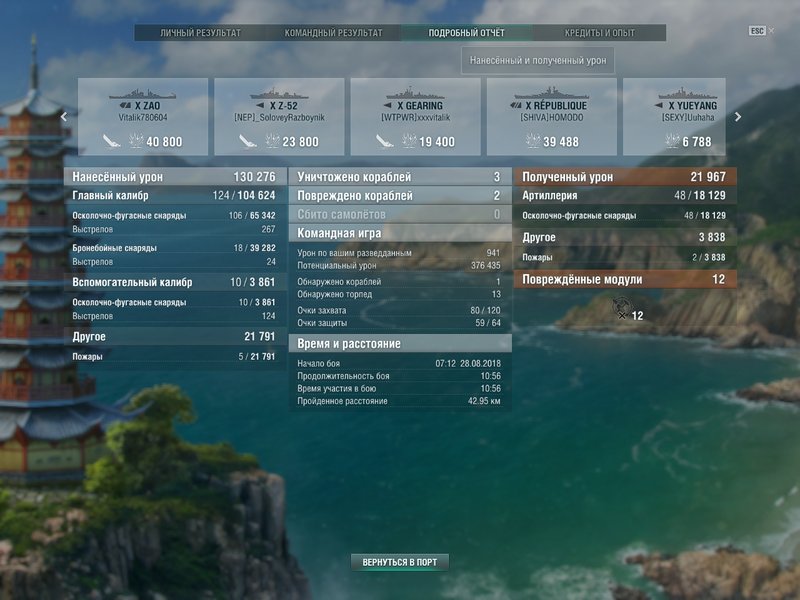Click the Время участия в бою row
This screenshot has width=800, height=600.
point(400,388)
